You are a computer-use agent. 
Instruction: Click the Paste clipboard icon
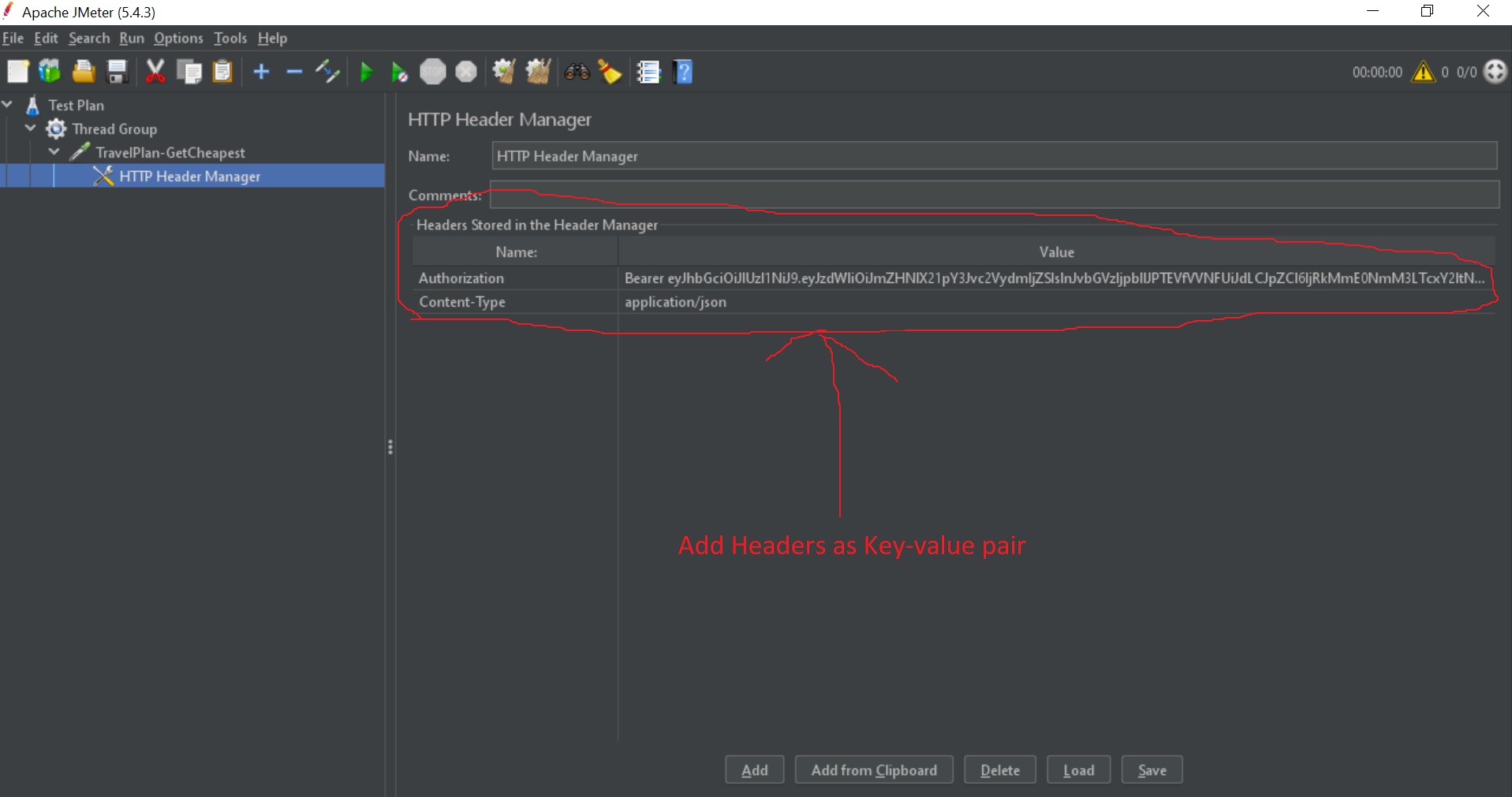click(223, 72)
